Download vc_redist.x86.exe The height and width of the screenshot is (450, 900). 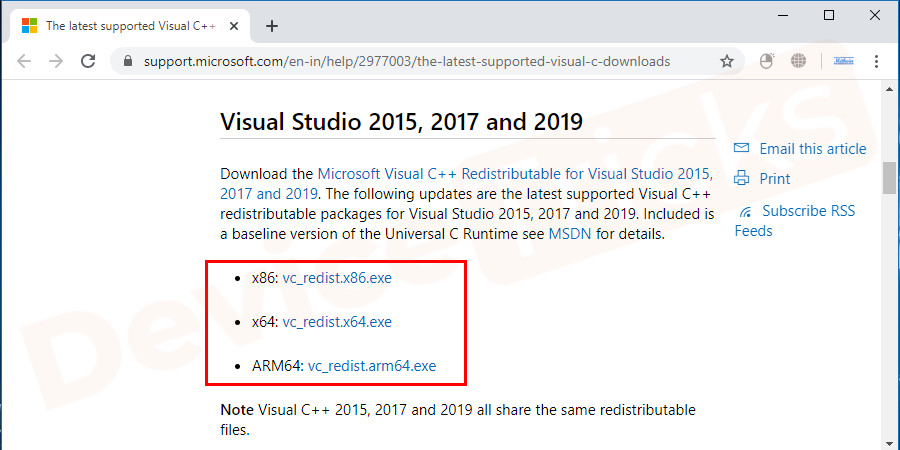tap(337, 278)
